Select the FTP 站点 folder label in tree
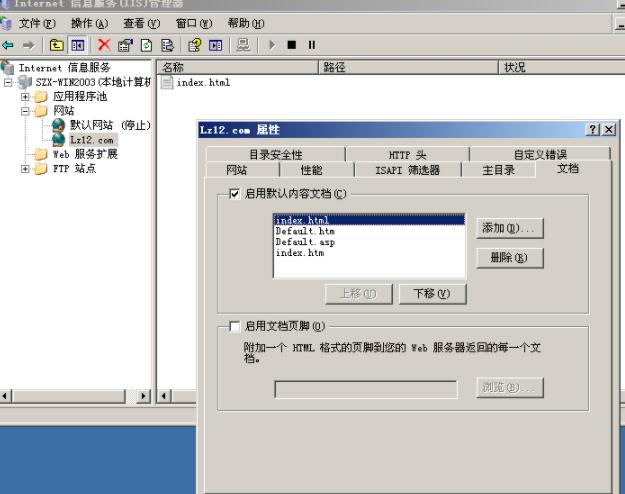625x494 pixels. click(75, 169)
